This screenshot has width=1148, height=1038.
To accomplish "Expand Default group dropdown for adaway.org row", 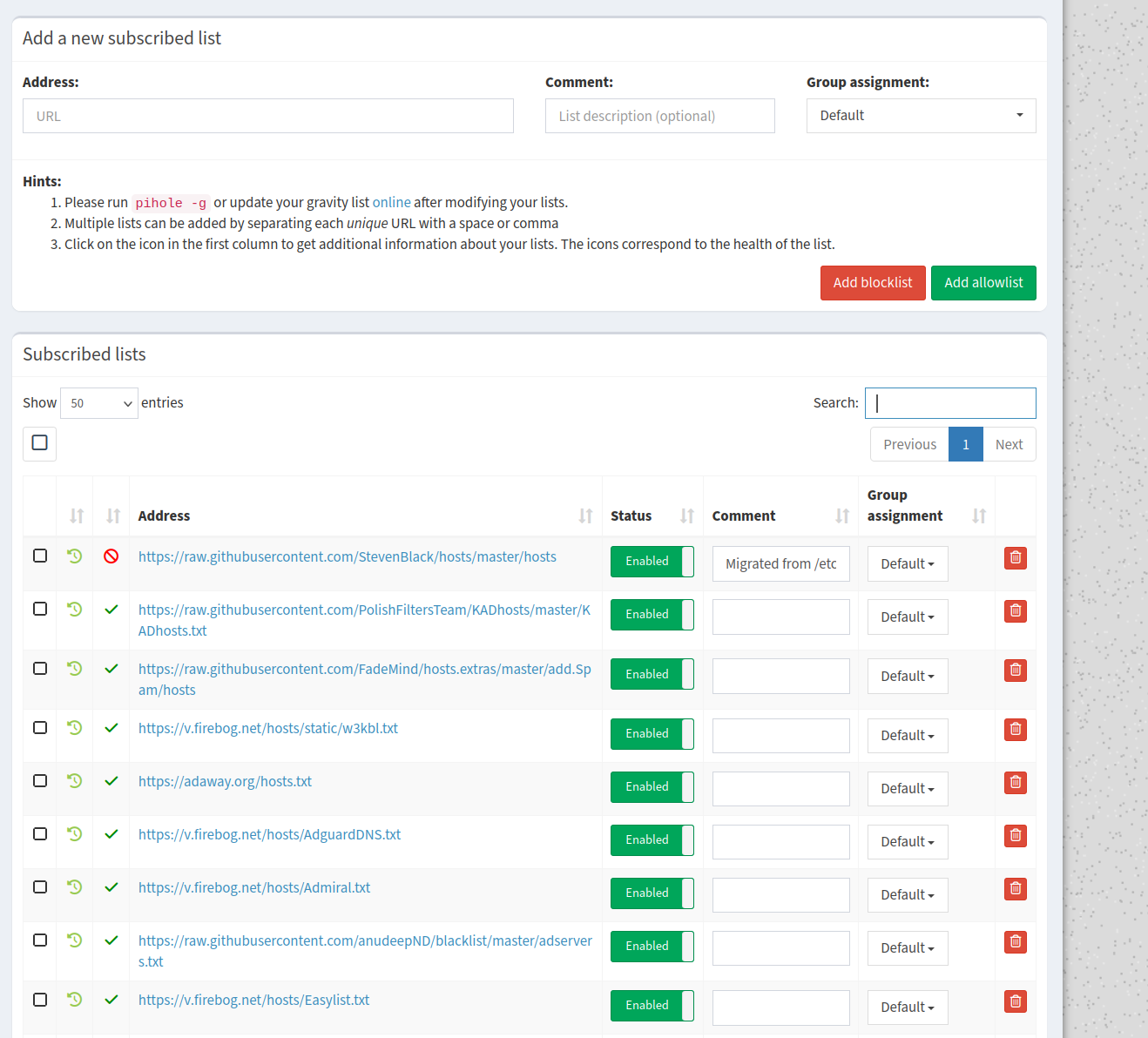I will click(x=907, y=789).
